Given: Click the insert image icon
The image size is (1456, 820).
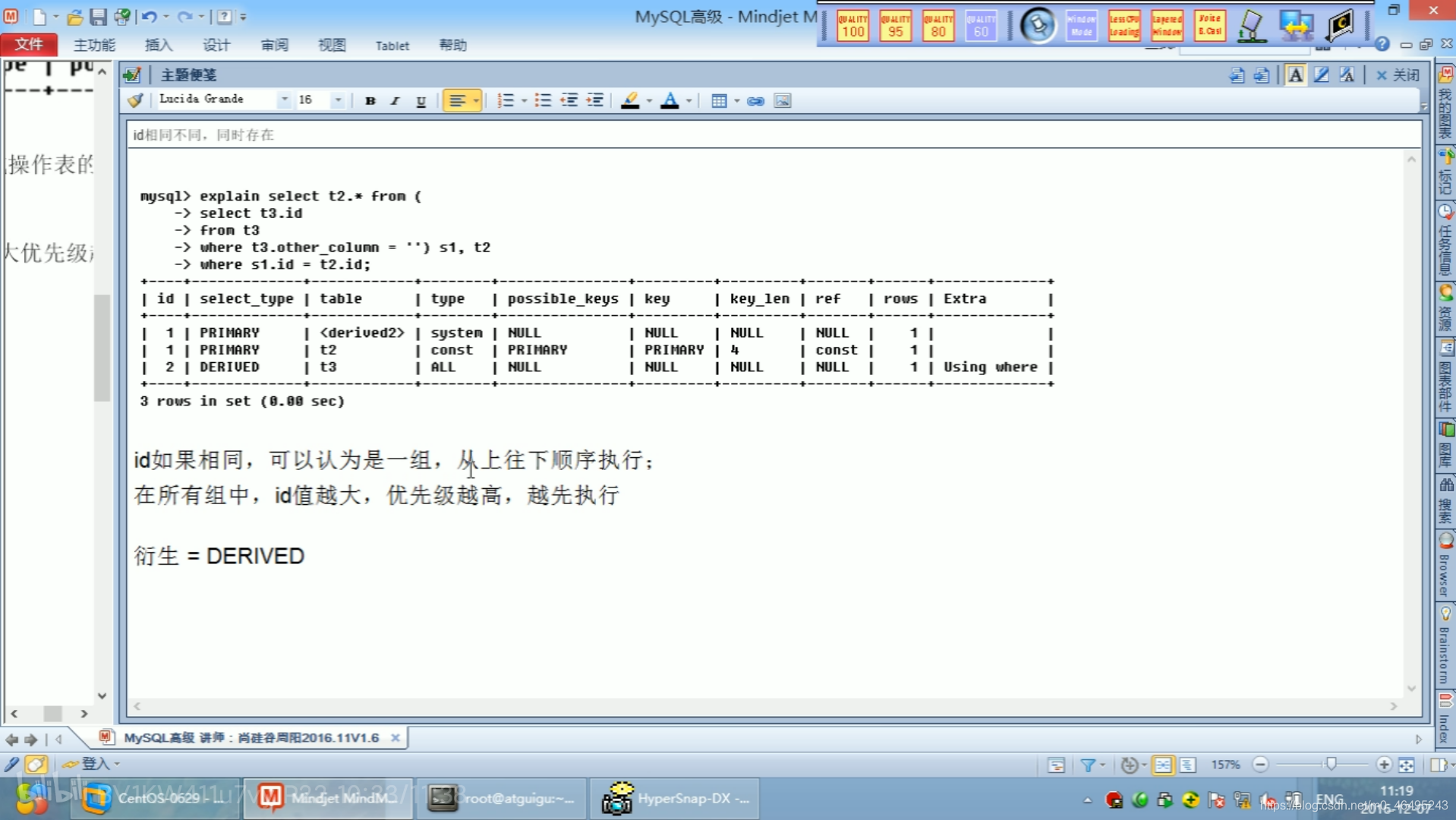Looking at the screenshot, I should pos(782,100).
